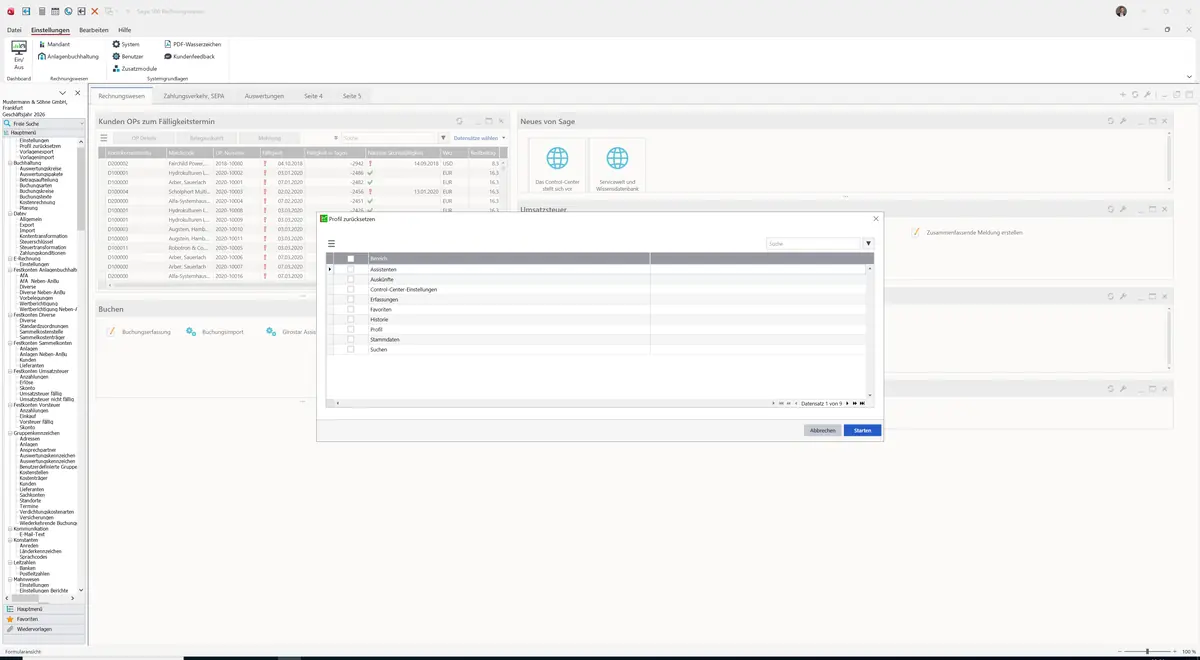Select Profil zurücksetzen in the navigation tree

pos(40,145)
